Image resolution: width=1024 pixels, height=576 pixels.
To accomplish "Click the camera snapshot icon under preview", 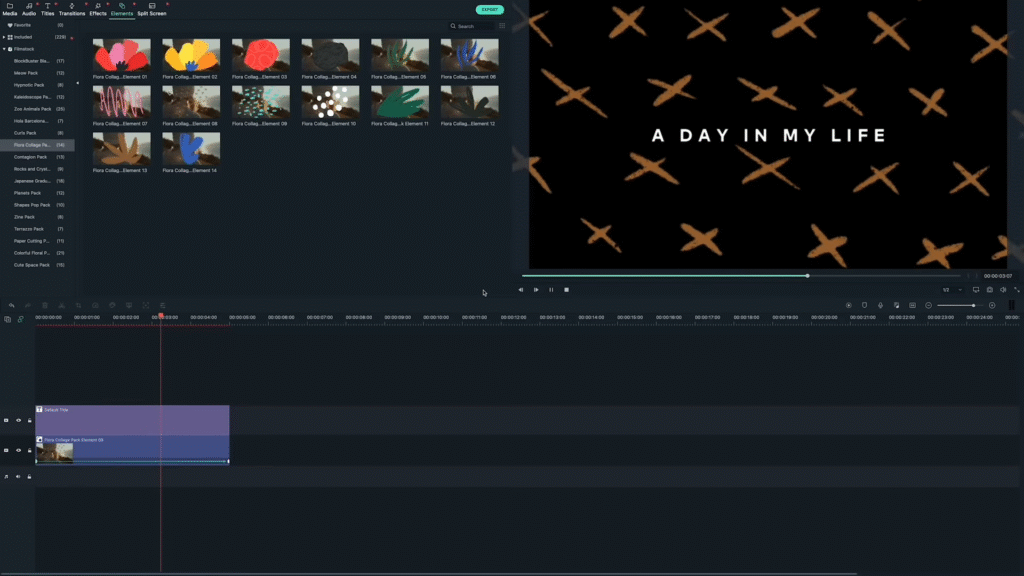I will click(x=989, y=290).
